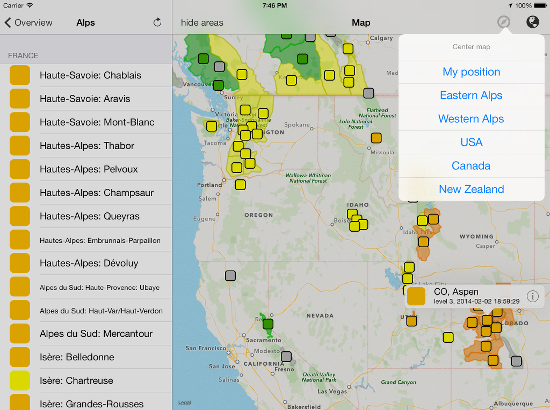Image resolution: width=550 pixels, height=410 pixels.
Task: Open Alpes du Sud: Haute Provence Ubaye row
Action: (86, 287)
